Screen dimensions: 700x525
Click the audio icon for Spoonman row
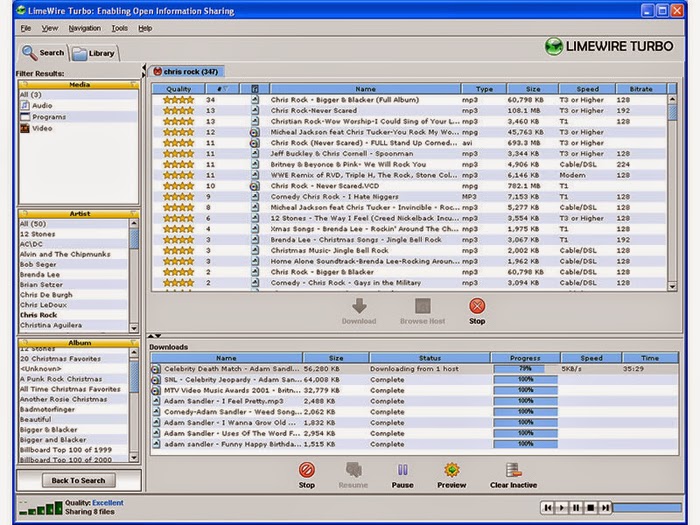click(254, 154)
